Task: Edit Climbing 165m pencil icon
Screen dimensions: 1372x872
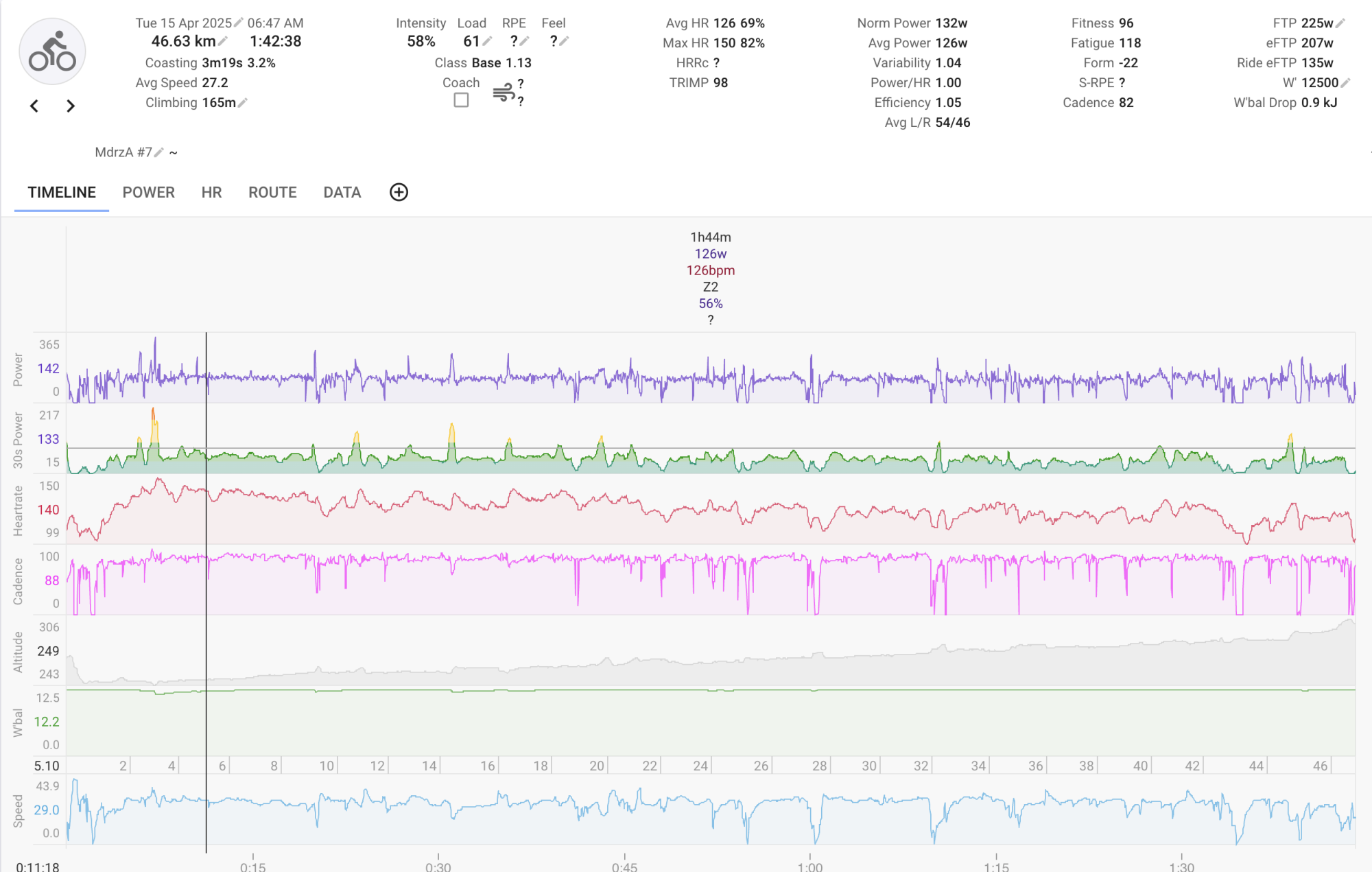Action: [243, 103]
